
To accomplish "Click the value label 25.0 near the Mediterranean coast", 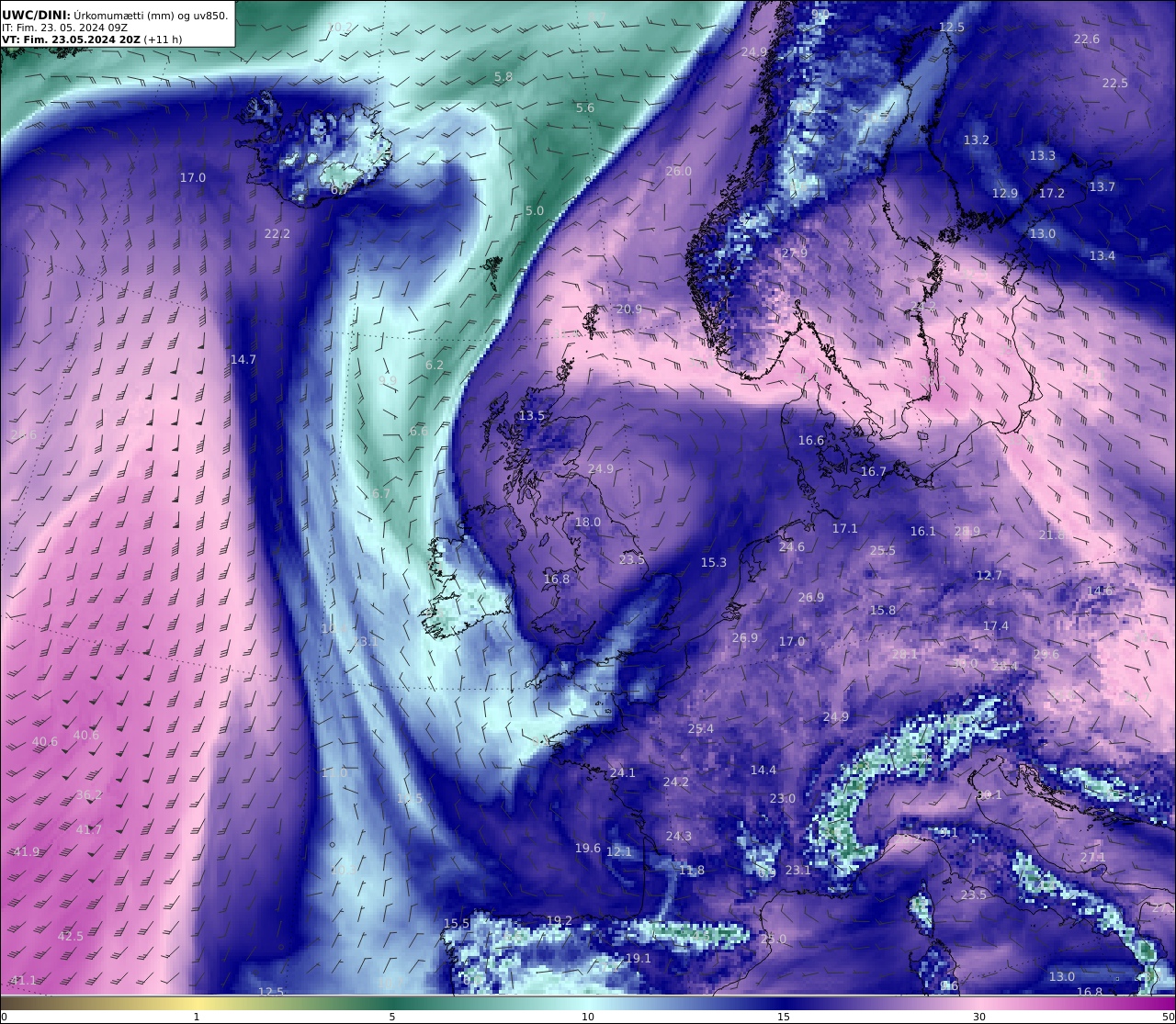I will 773,940.
